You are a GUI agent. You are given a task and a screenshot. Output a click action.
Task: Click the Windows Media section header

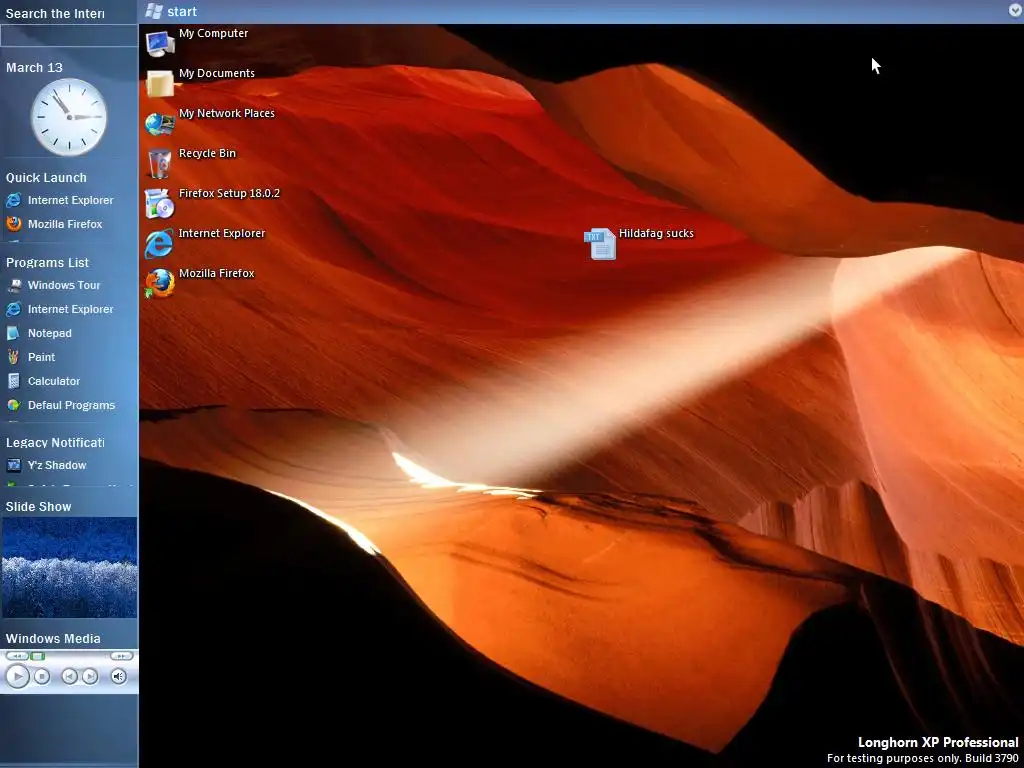pyautogui.click(x=53, y=639)
